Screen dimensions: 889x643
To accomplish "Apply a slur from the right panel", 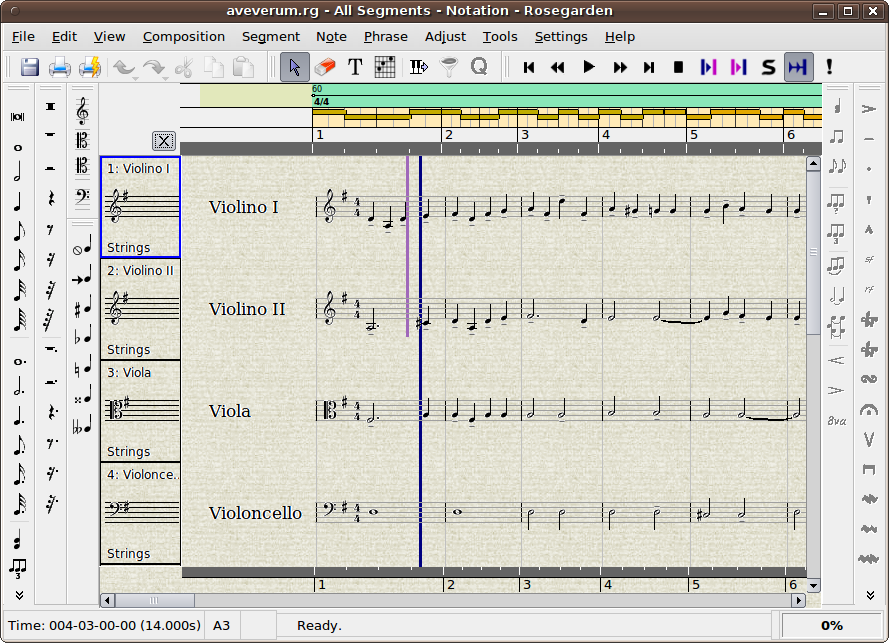I will [x=868, y=377].
